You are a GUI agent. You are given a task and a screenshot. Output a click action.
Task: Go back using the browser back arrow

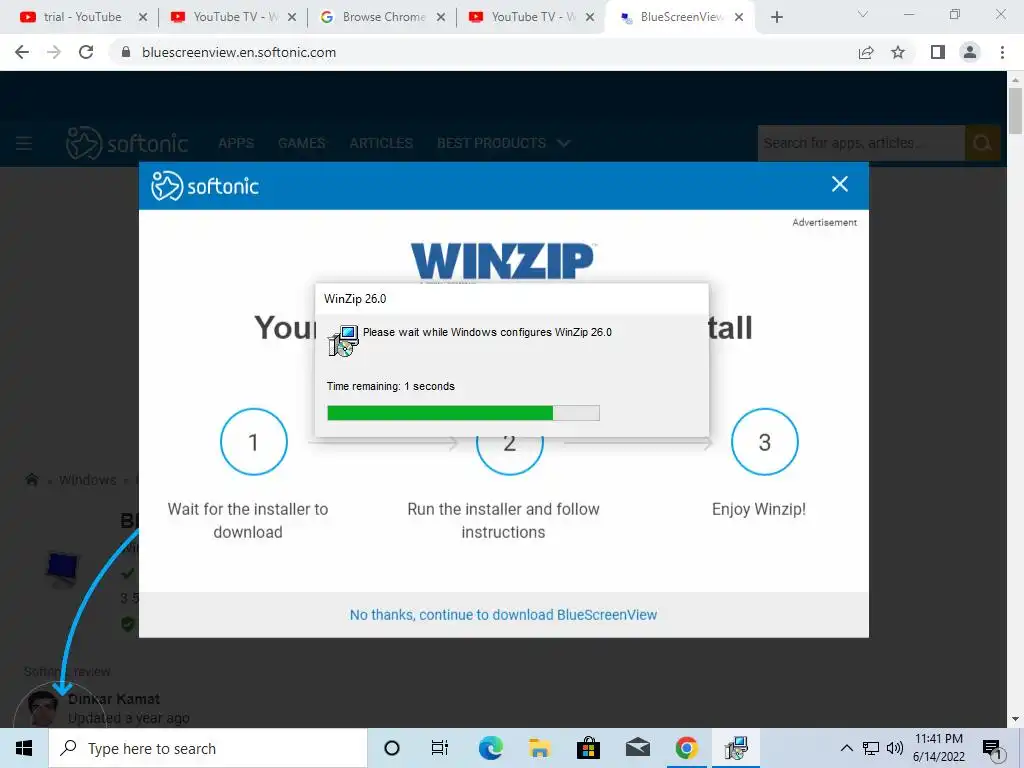tap(22, 52)
